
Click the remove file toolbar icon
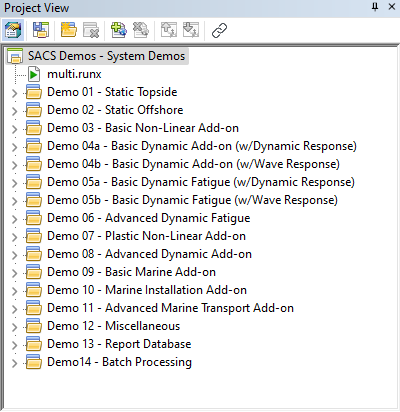coord(141,30)
